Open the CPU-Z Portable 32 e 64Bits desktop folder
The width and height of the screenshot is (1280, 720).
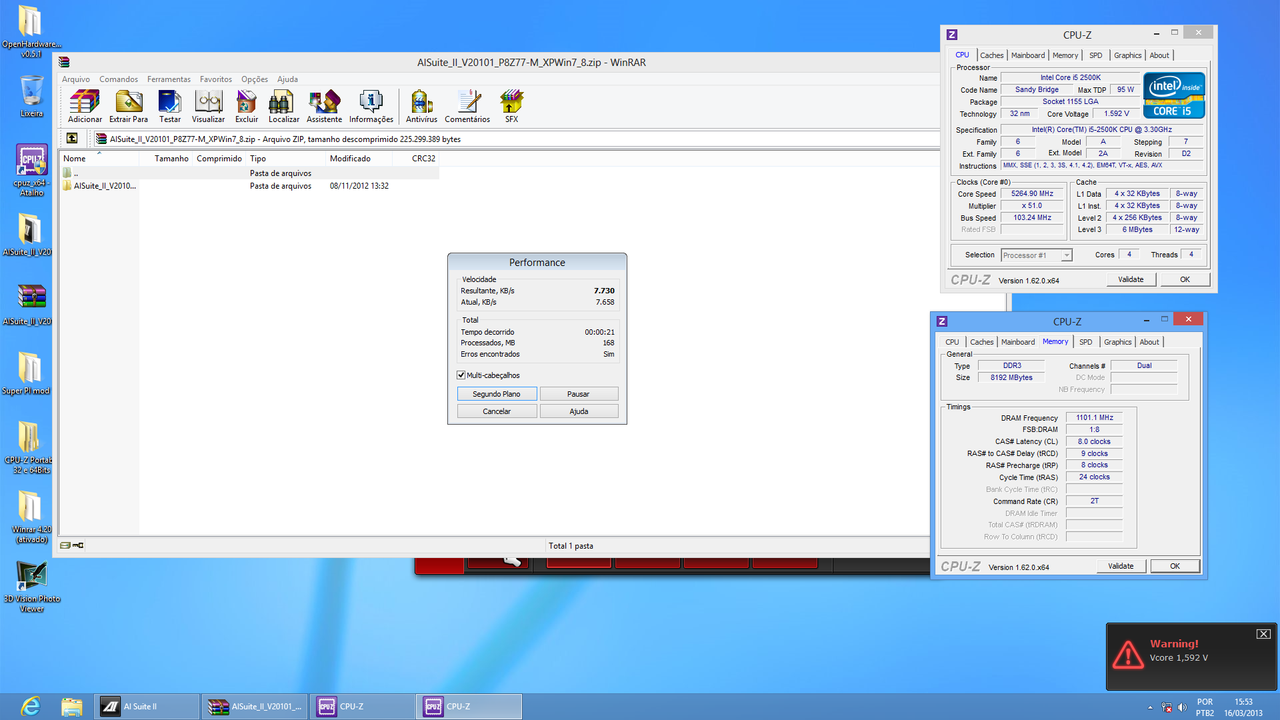click(x=31, y=447)
